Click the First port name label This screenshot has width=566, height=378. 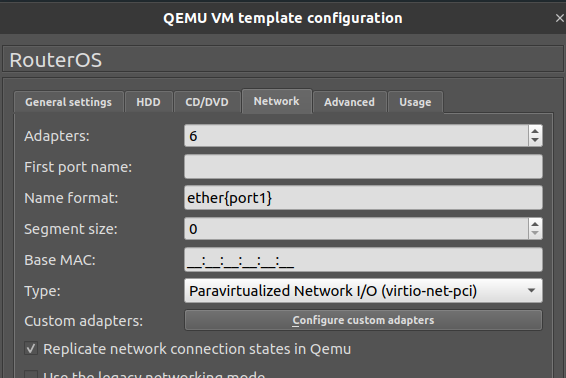78,167
